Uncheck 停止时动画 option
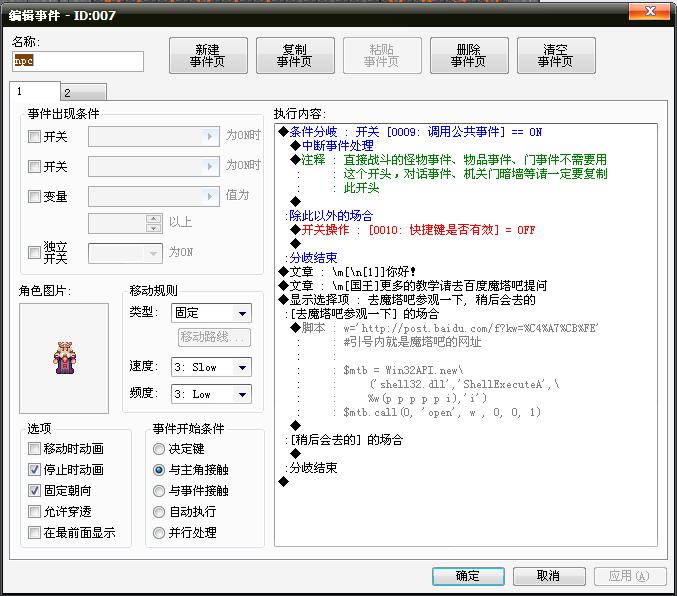The image size is (677, 596). point(34,469)
